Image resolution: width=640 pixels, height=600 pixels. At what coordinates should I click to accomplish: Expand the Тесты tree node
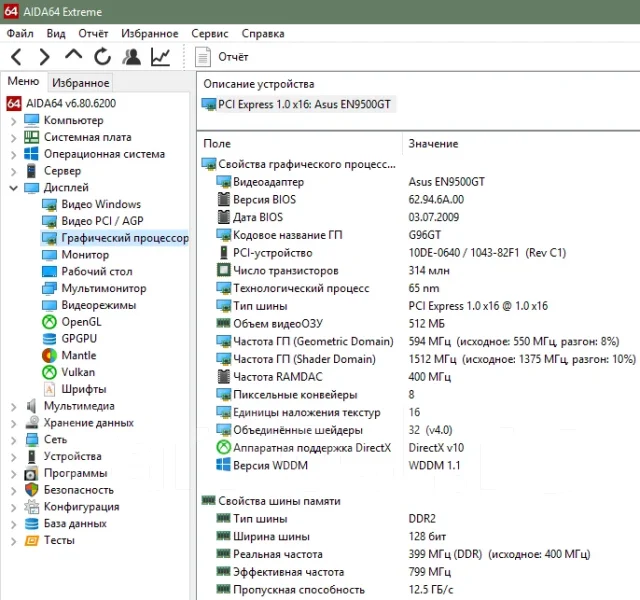(x=13, y=541)
